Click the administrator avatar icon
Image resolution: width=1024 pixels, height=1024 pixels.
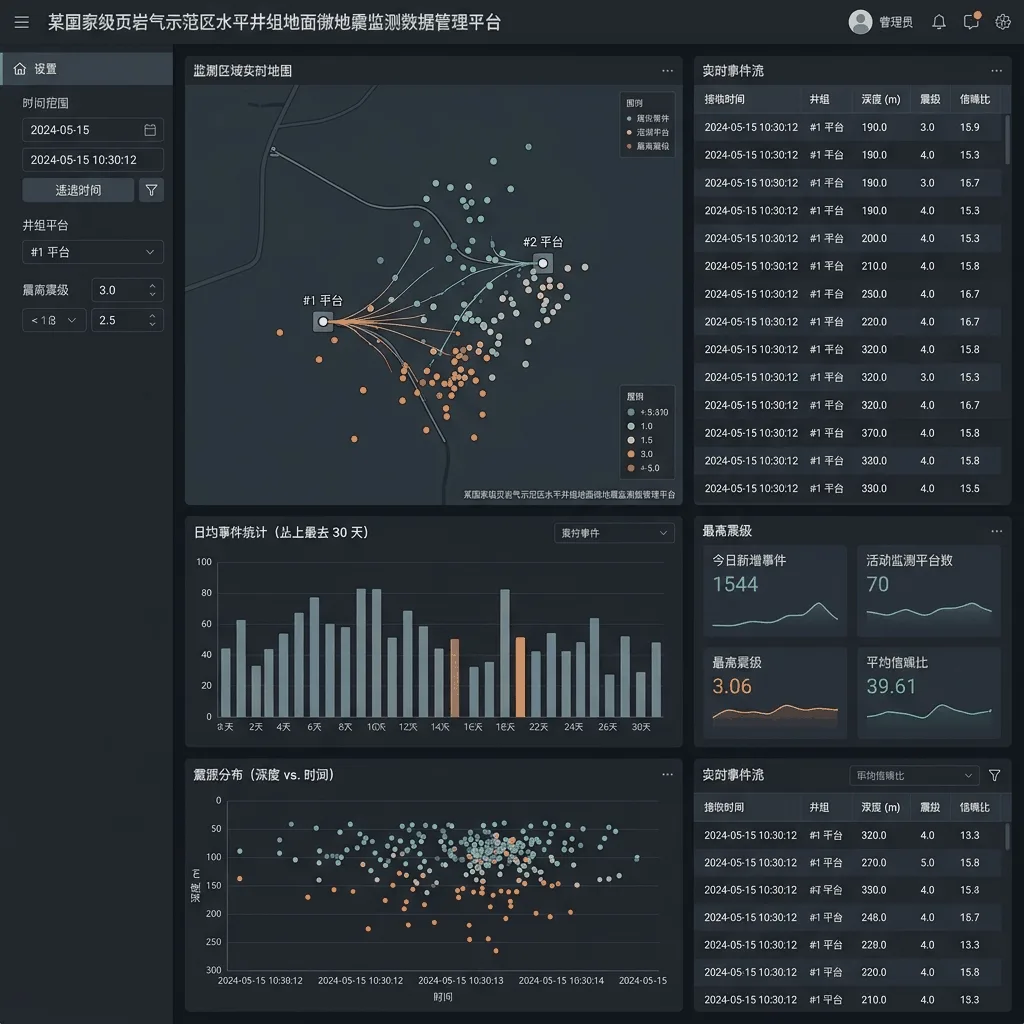(860, 22)
